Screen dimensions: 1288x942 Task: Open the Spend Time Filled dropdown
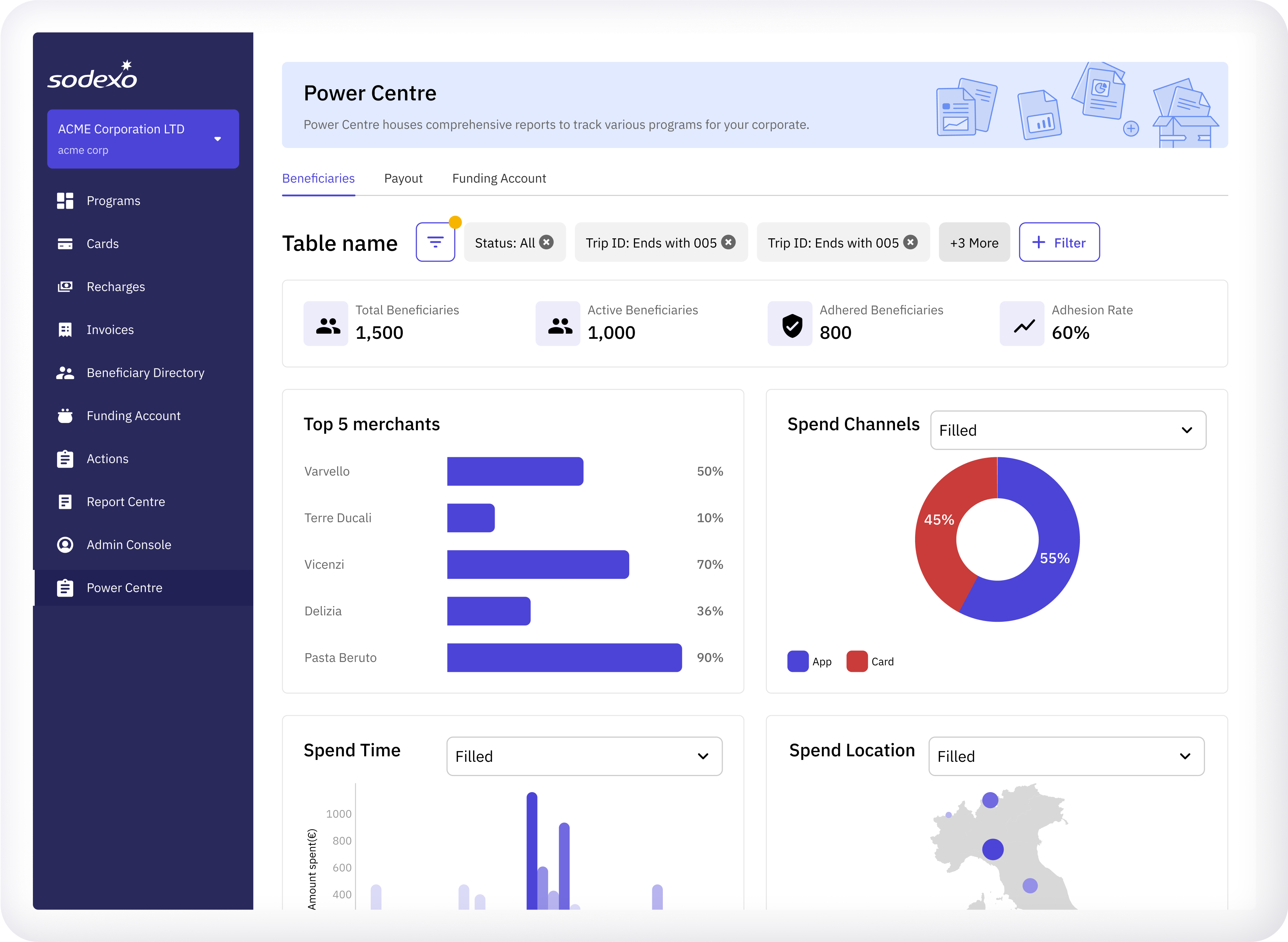[x=584, y=756]
